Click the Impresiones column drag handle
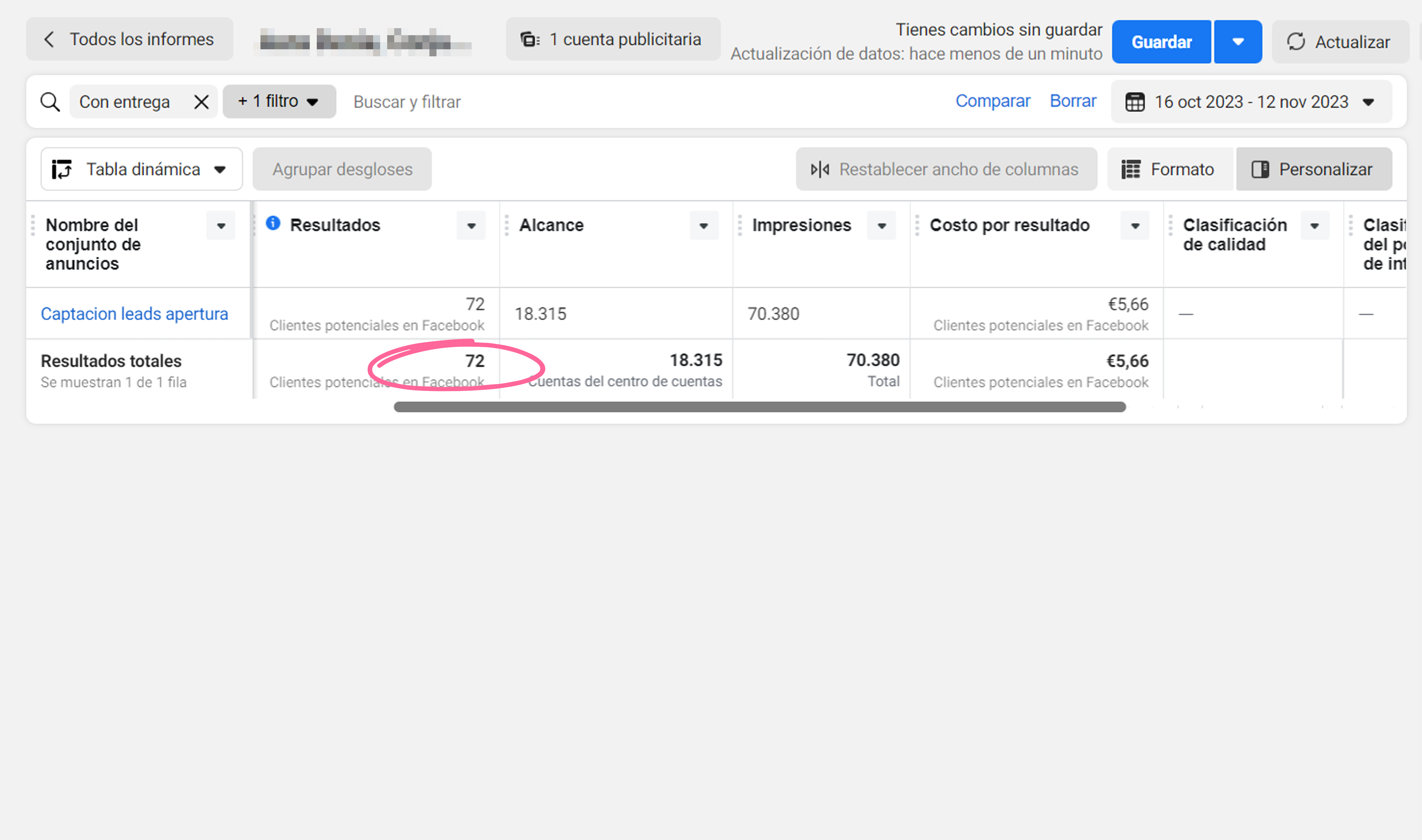This screenshot has width=1422, height=840. (739, 225)
